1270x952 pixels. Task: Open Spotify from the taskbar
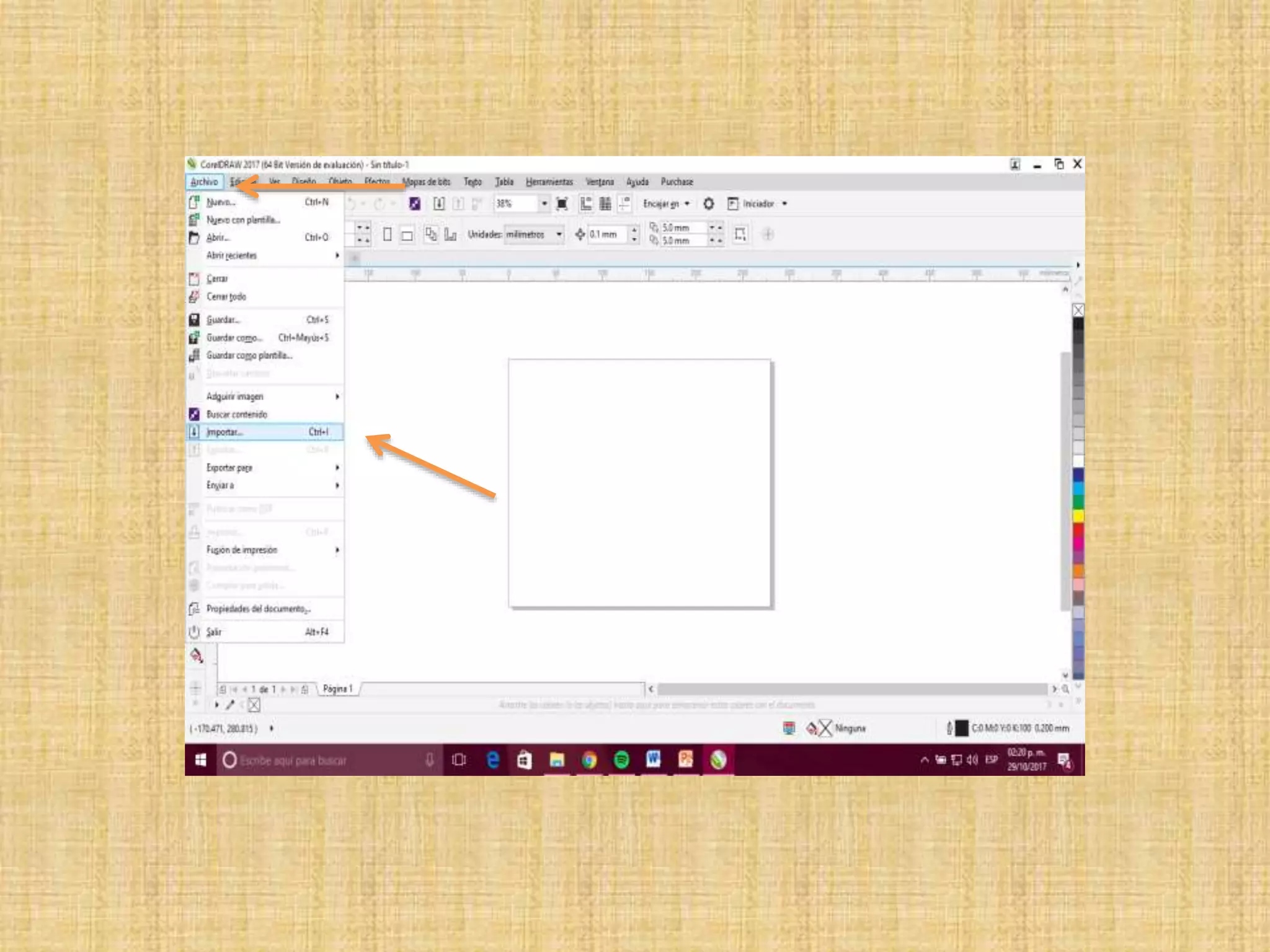point(621,760)
